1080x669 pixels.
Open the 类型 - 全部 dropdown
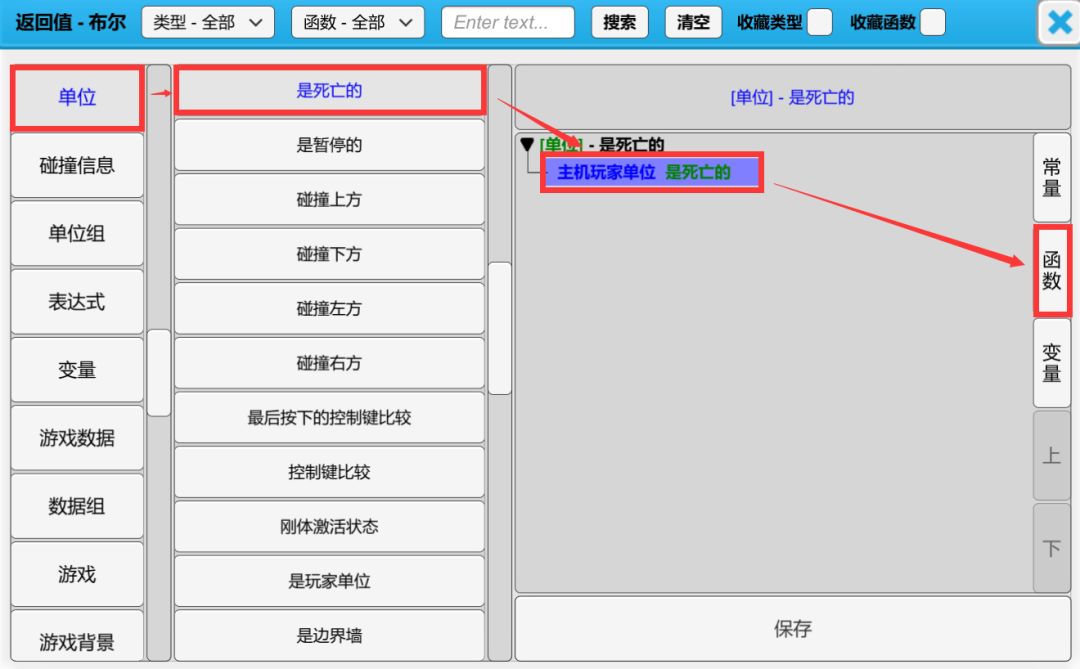tap(208, 22)
